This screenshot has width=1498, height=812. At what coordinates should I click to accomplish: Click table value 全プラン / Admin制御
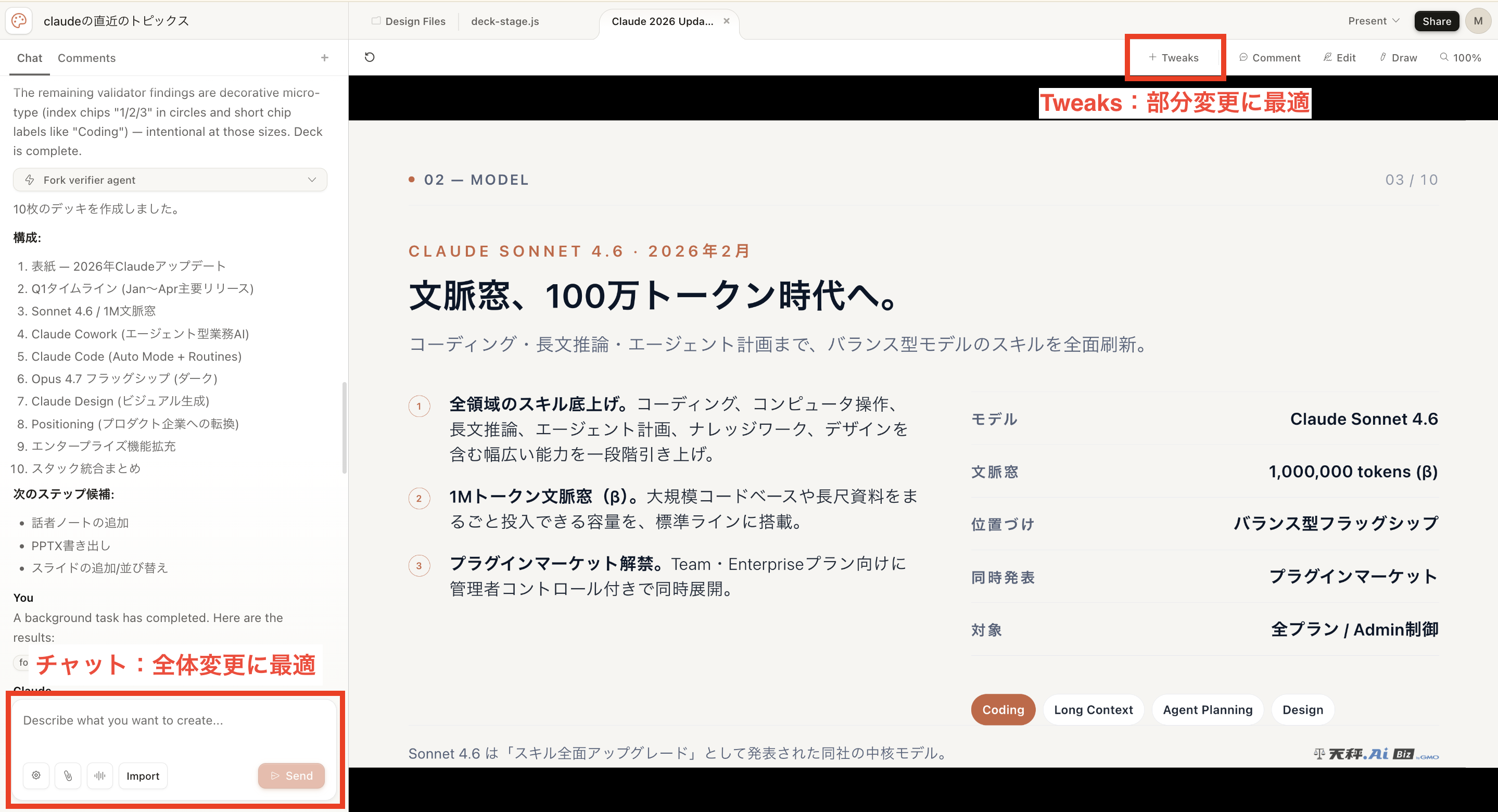1355,629
